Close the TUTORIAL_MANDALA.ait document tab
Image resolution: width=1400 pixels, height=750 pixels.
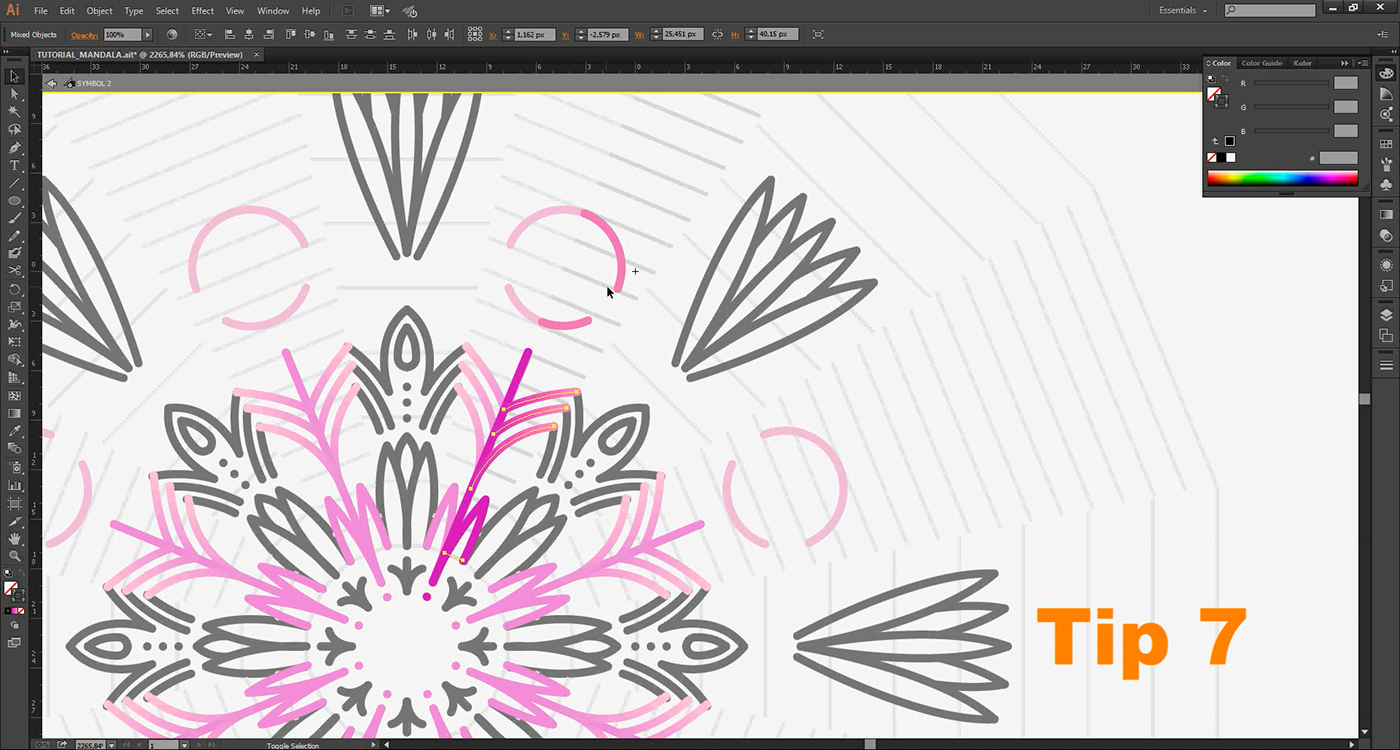258,55
